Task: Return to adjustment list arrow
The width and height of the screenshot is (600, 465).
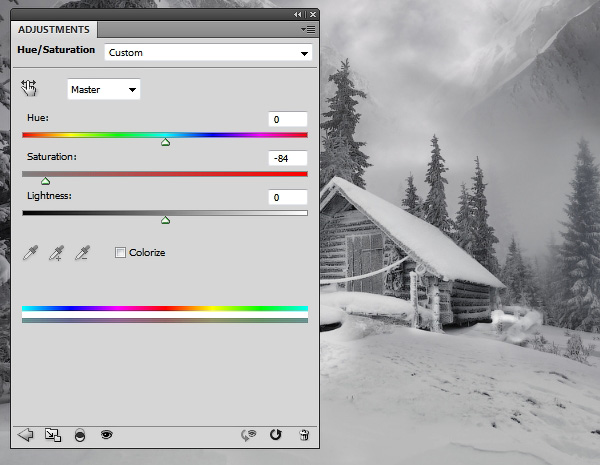Action: (26, 435)
